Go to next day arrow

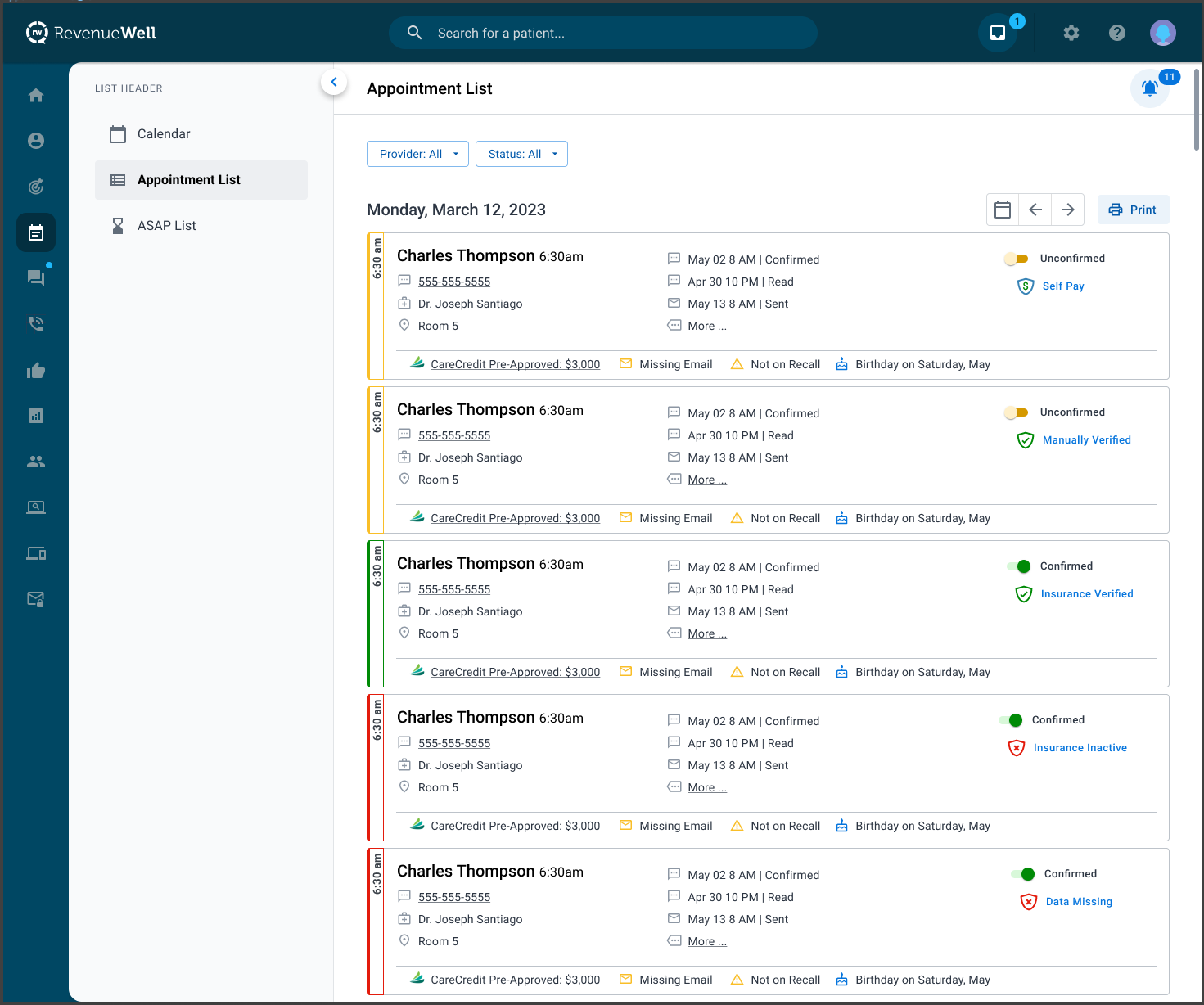tap(1068, 210)
